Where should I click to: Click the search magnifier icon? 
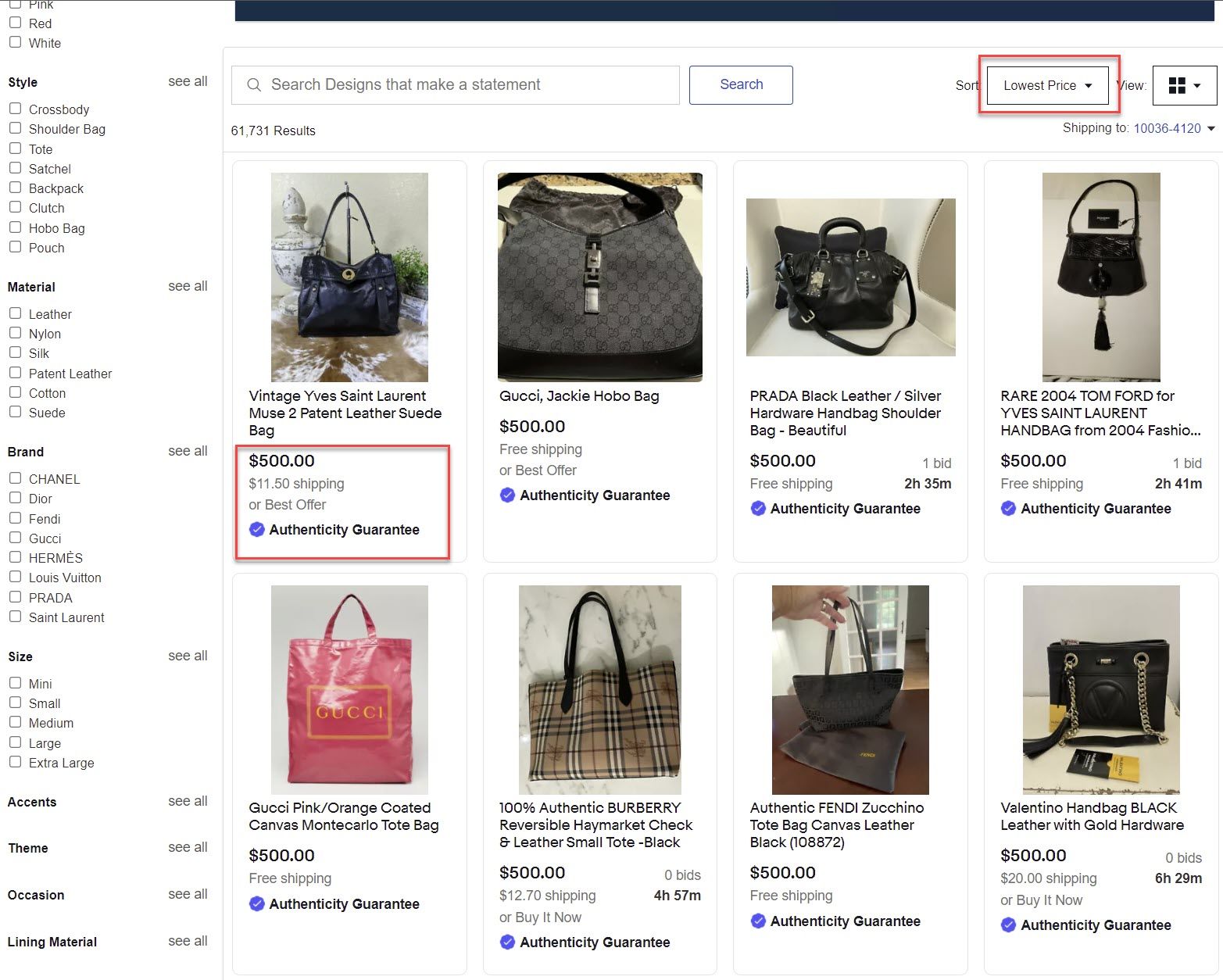[x=254, y=84]
